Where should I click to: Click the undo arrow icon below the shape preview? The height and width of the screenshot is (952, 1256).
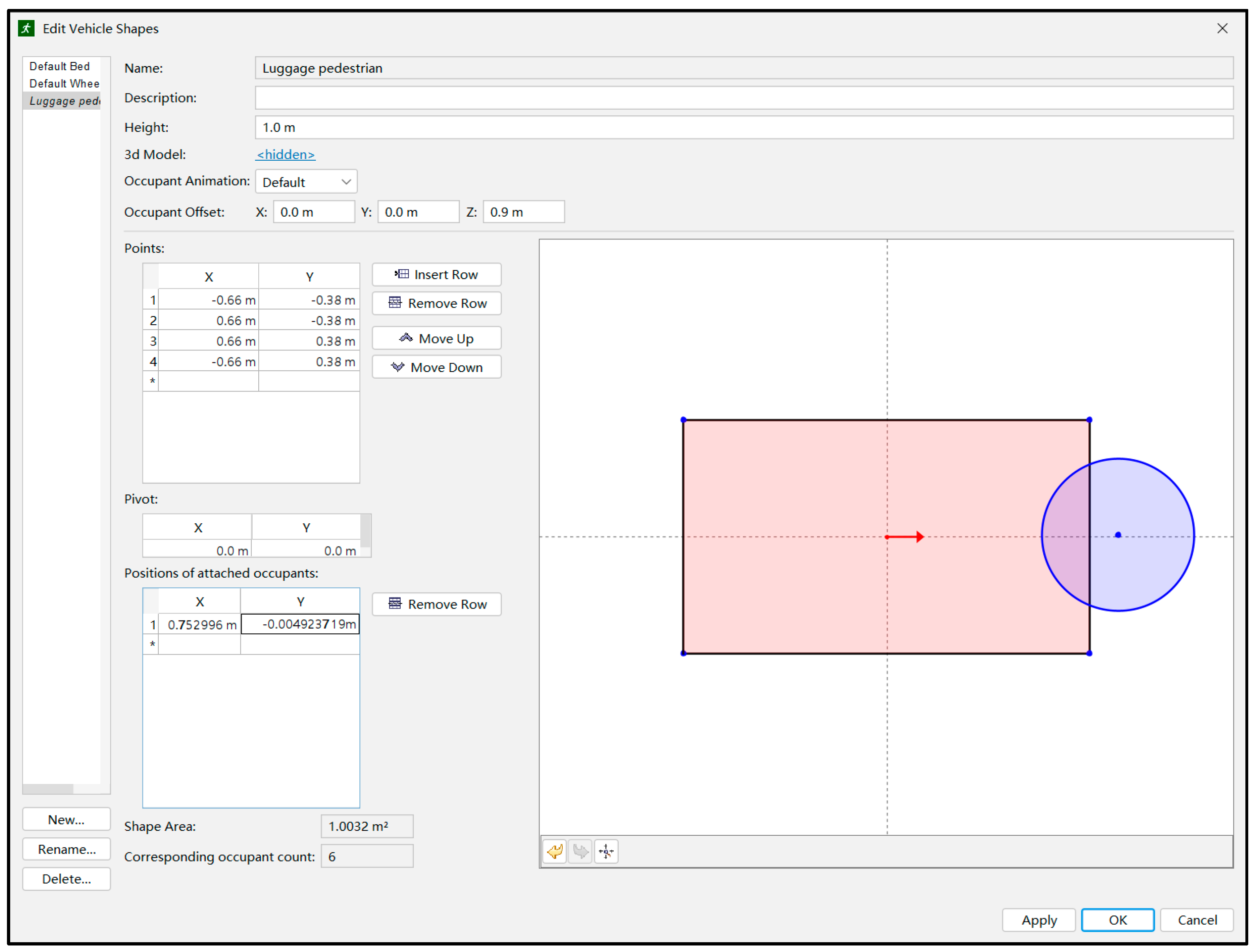(x=555, y=851)
